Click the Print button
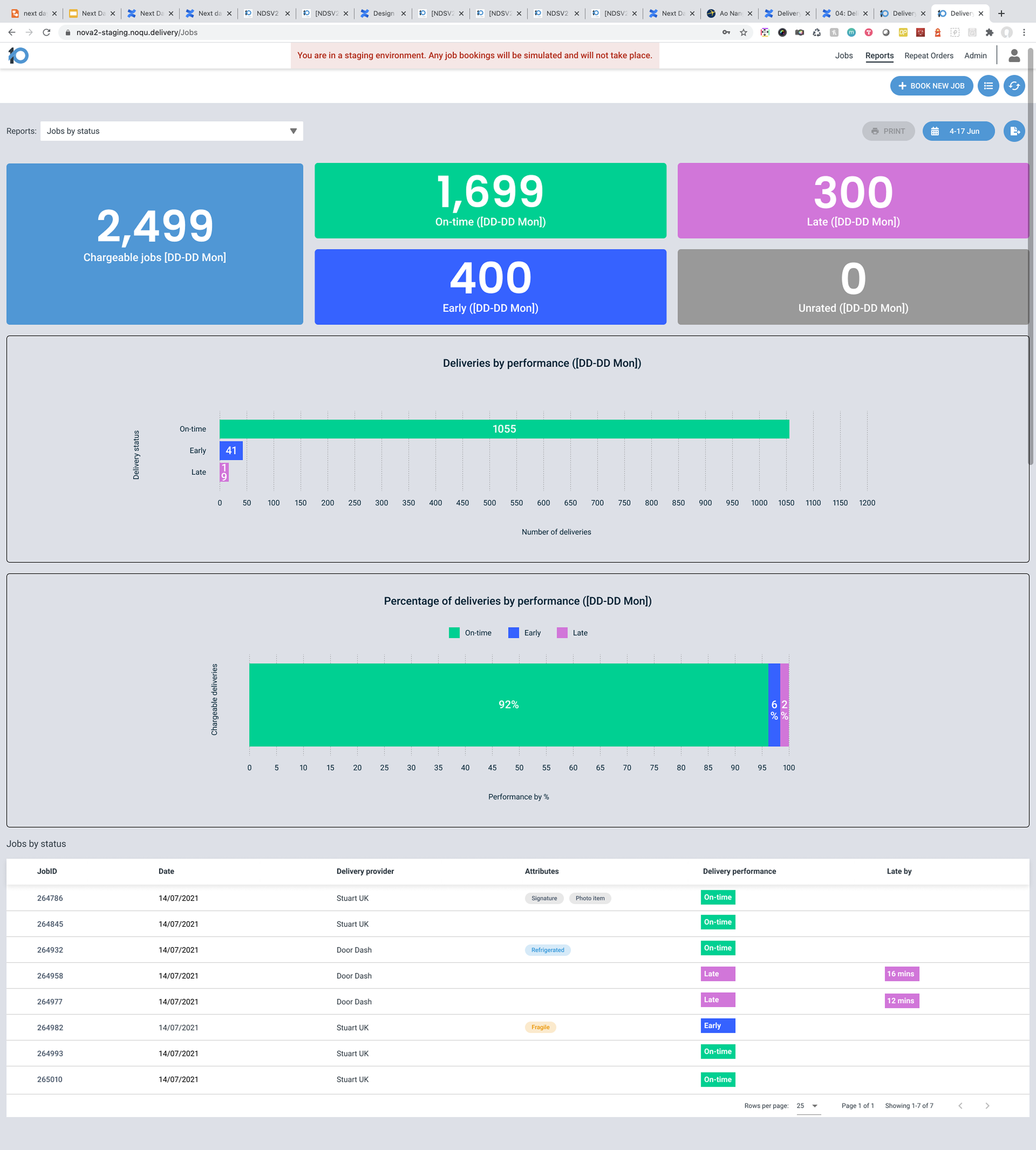1036x1150 pixels. tap(887, 131)
